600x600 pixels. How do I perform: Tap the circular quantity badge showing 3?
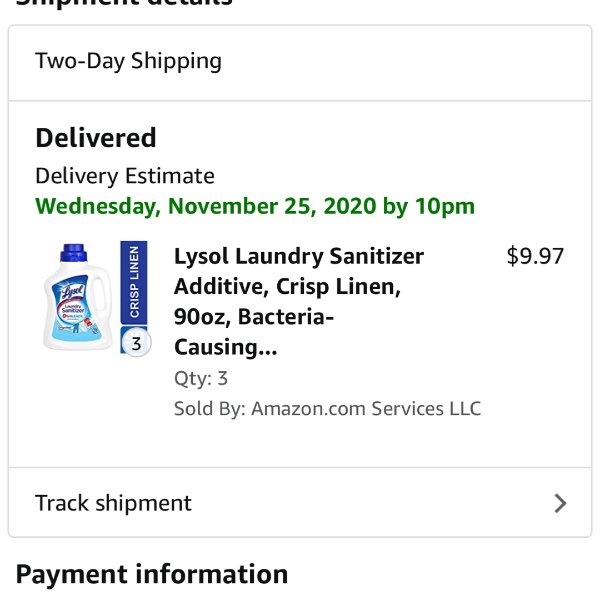137,343
